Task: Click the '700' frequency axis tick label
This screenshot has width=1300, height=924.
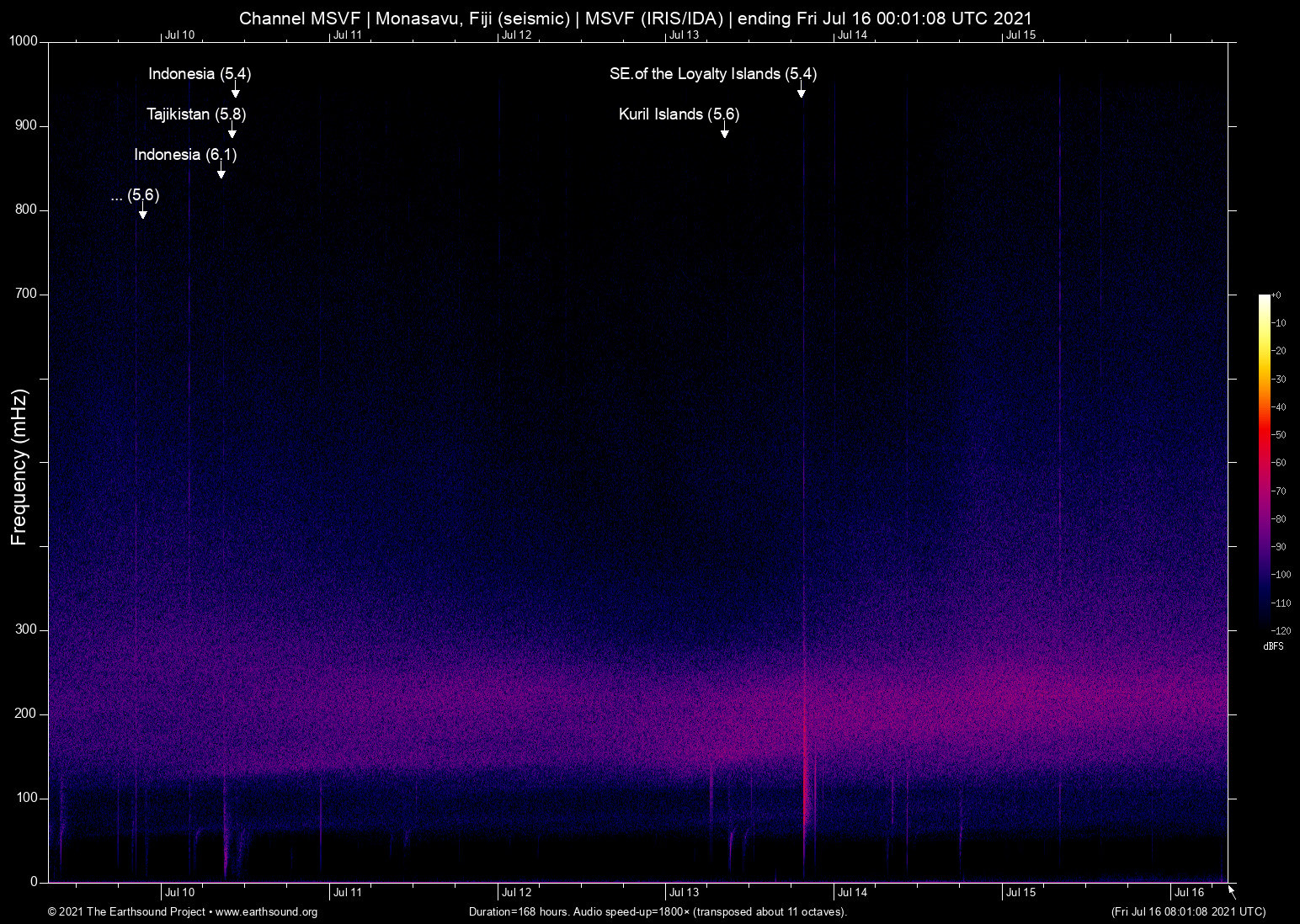Action: (x=27, y=295)
